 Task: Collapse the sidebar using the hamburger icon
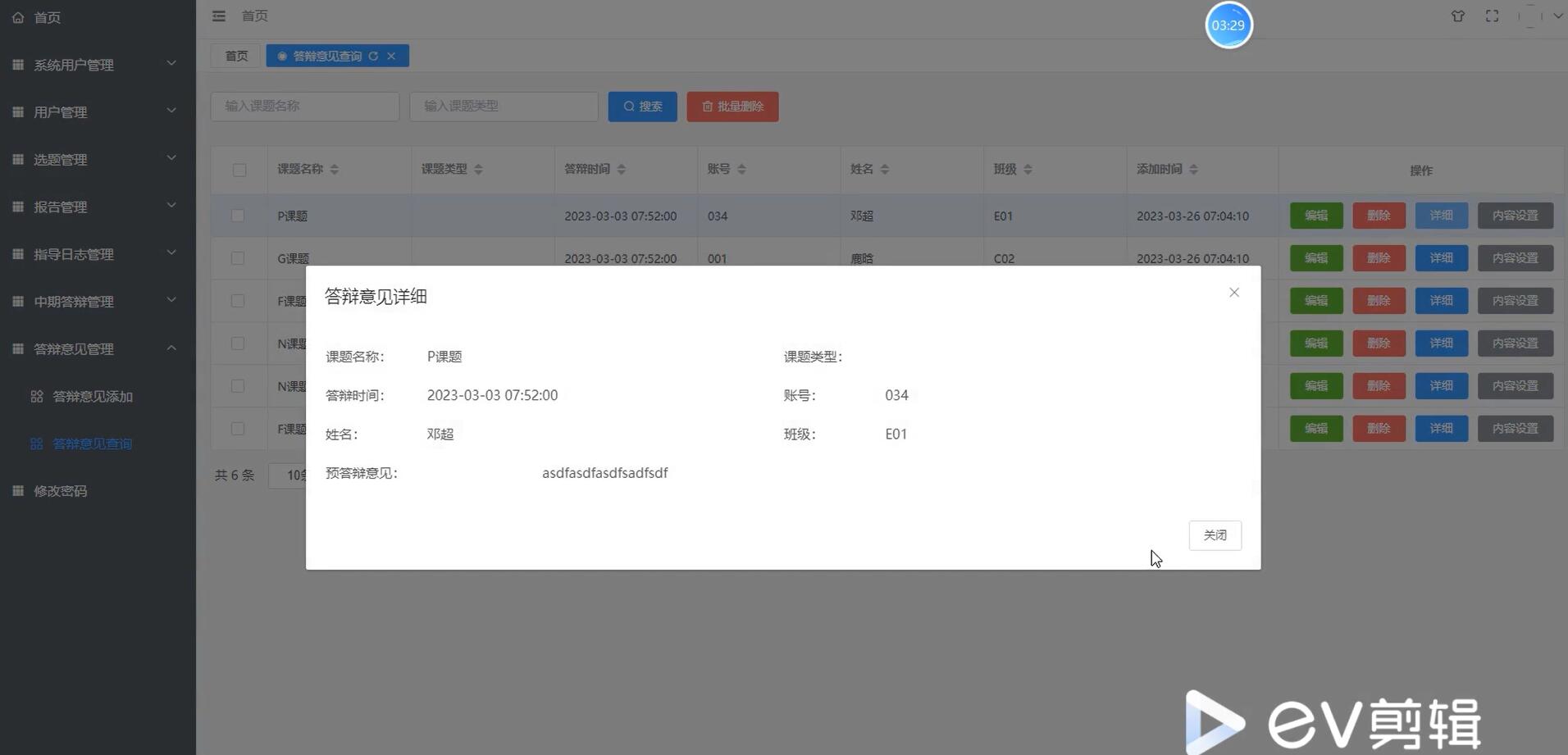(x=218, y=16)
